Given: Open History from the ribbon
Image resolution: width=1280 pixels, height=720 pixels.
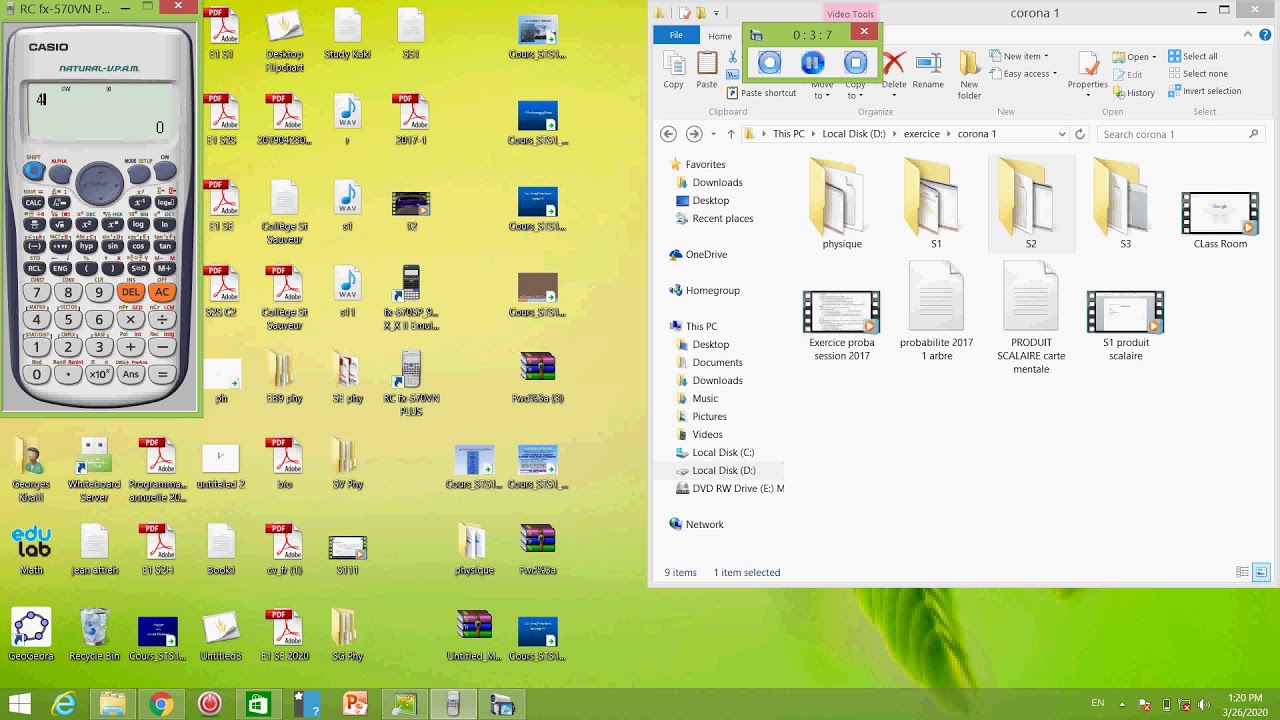Looking at the screenshot, I should (1133, 93).
